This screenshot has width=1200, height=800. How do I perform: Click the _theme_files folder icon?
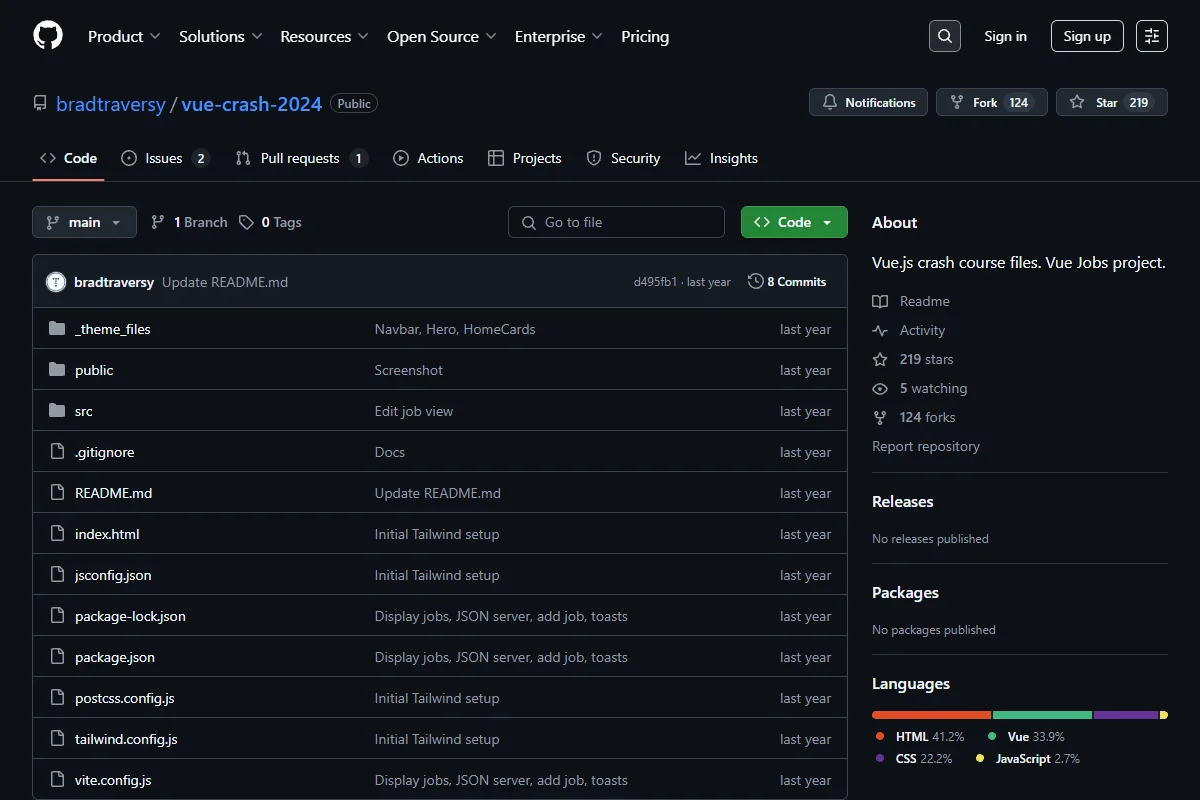pyautogui.click(x=57, y=329)
